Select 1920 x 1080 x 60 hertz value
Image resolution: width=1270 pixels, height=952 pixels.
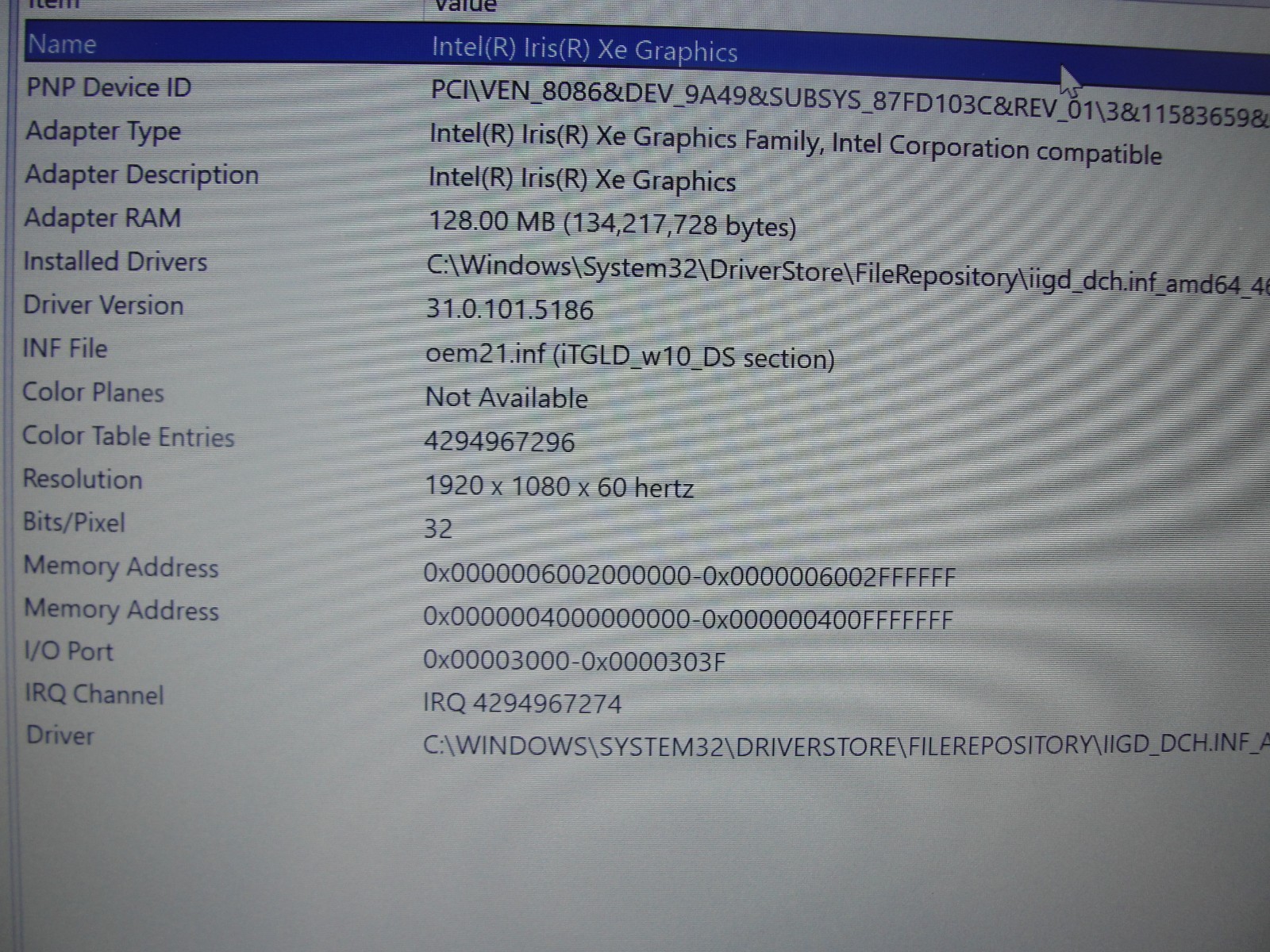point(560,486)
